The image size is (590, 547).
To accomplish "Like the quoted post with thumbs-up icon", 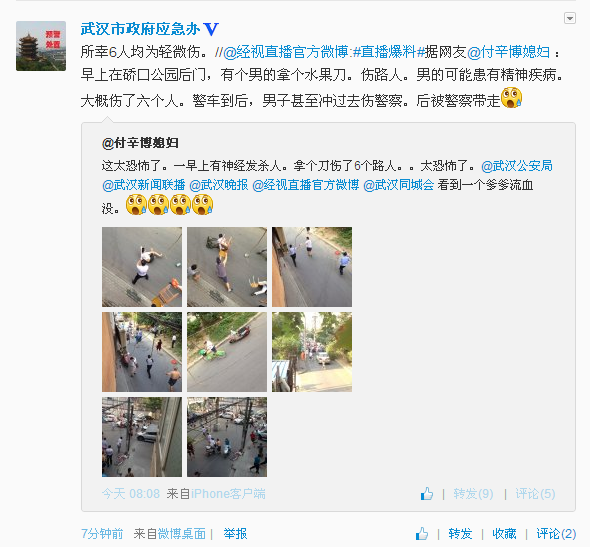I will point(427,494).
